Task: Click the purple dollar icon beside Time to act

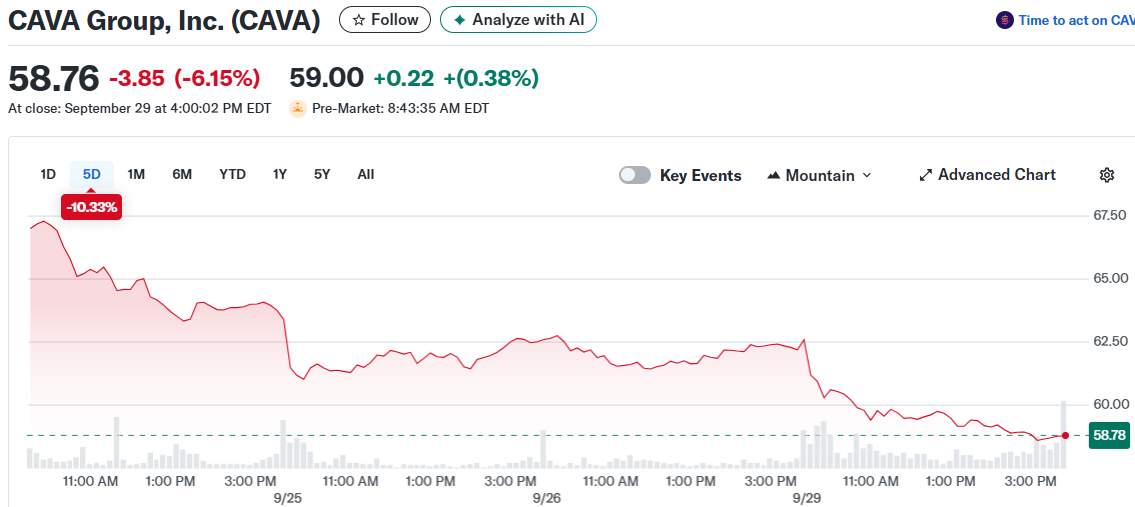Action: point(1004,20)
